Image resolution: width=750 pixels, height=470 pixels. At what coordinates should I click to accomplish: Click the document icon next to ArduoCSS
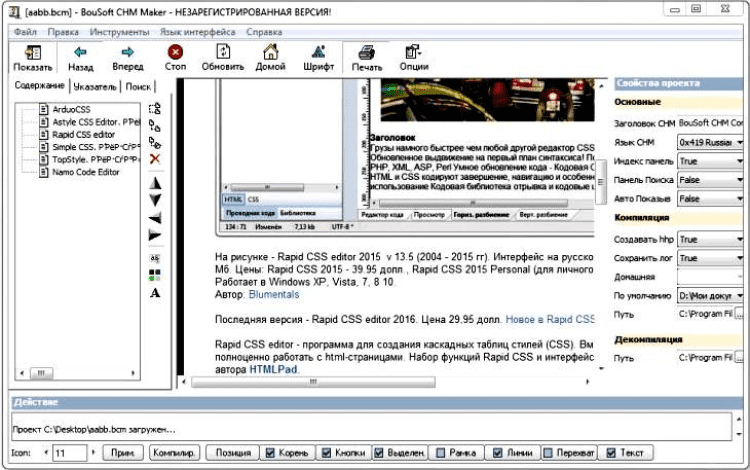(x=44, y=109)
